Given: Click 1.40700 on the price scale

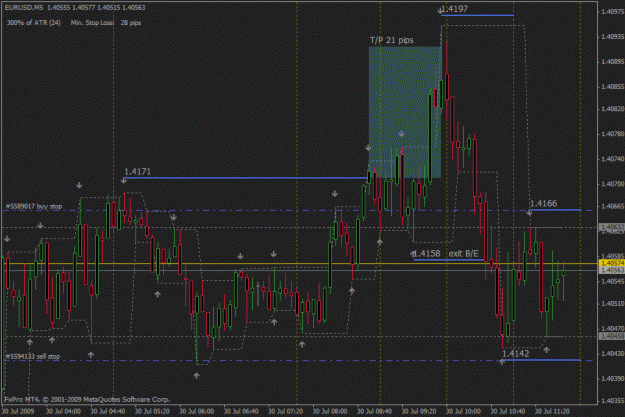Looking at the screenshot, I should click(612, 184).
